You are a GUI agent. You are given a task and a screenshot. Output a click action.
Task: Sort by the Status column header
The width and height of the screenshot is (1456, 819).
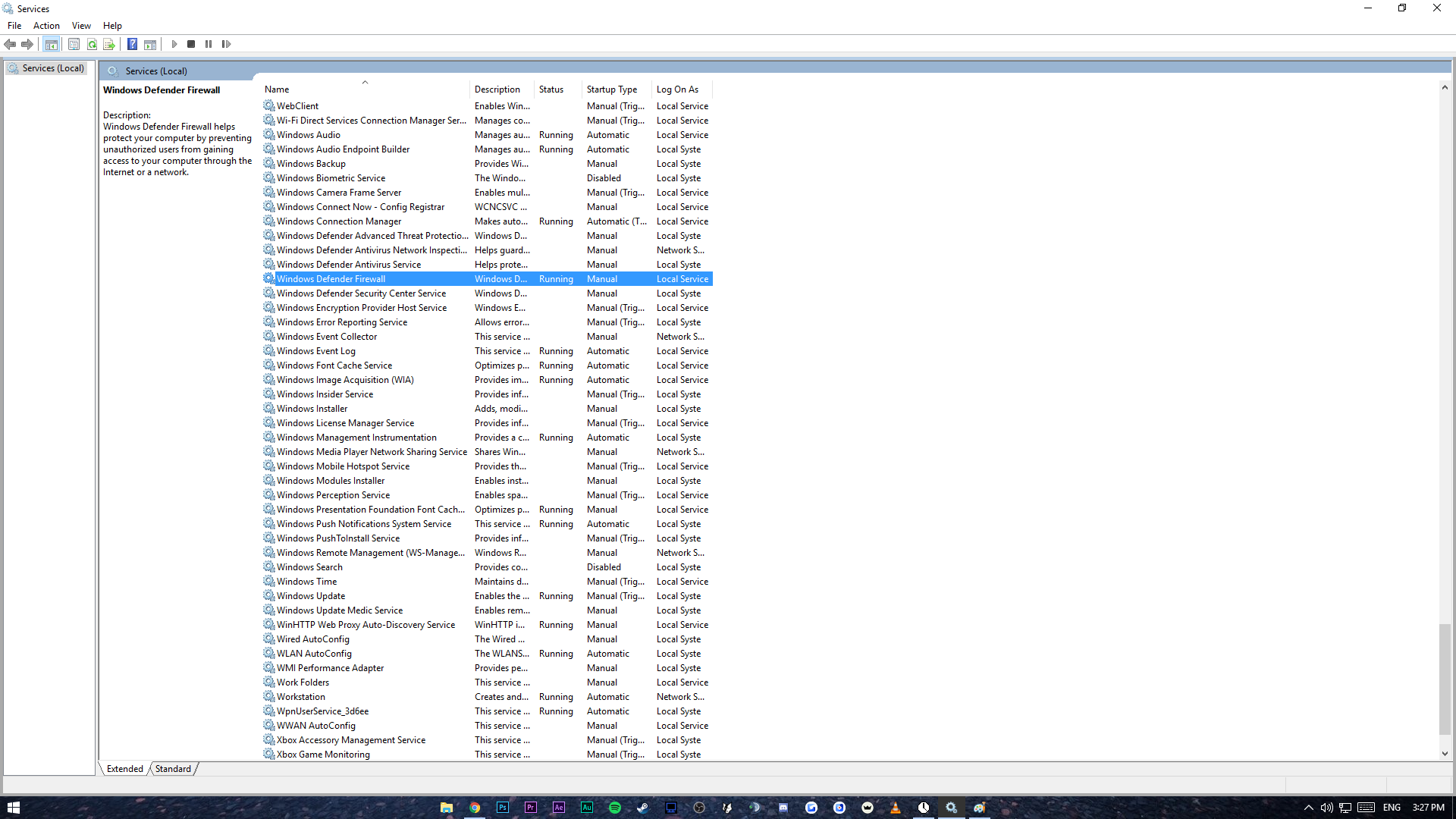(x=551, y=89)
